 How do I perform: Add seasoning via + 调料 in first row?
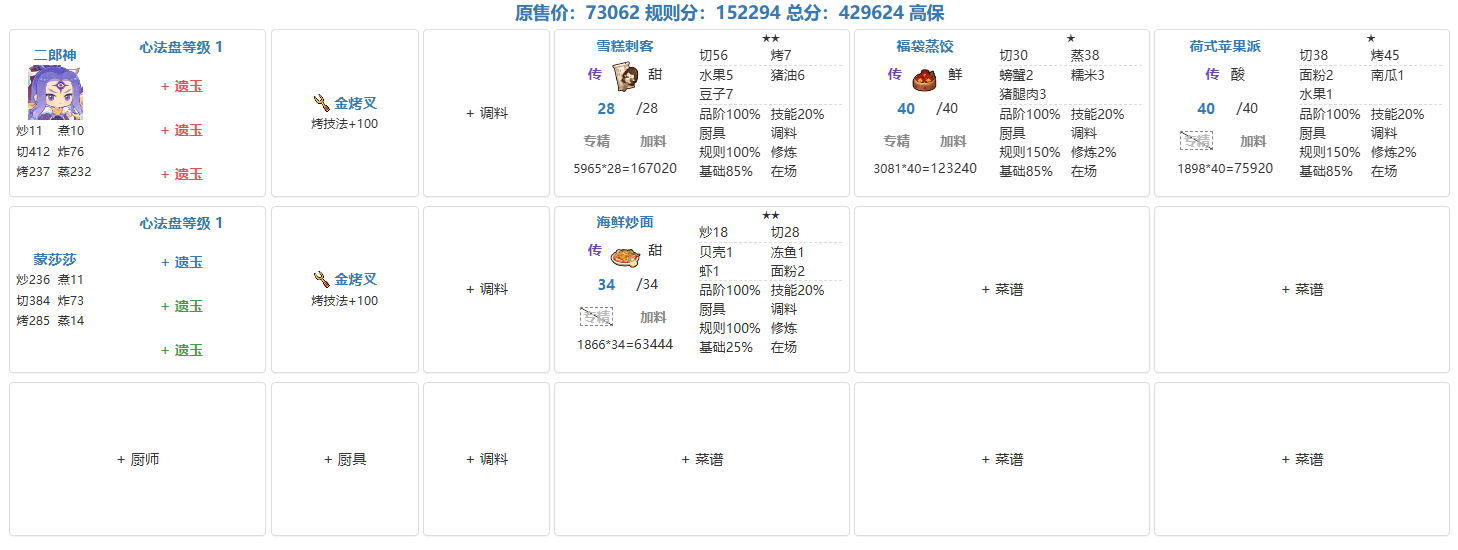(x=487, y=113)
